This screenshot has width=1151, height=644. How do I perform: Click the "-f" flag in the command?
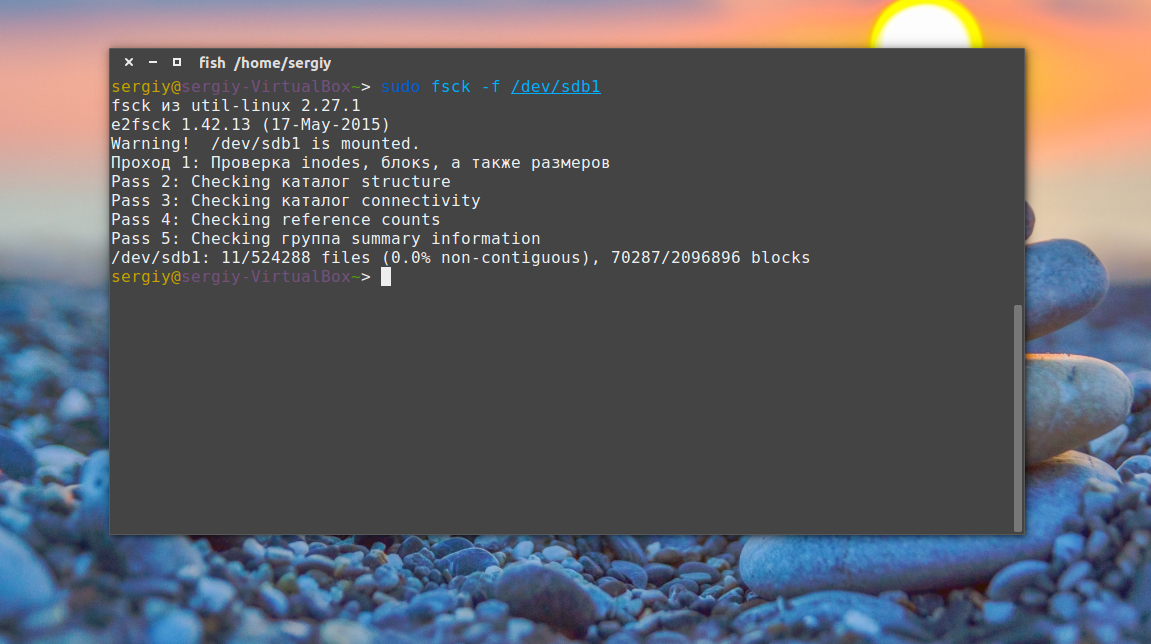coord(490,87)
